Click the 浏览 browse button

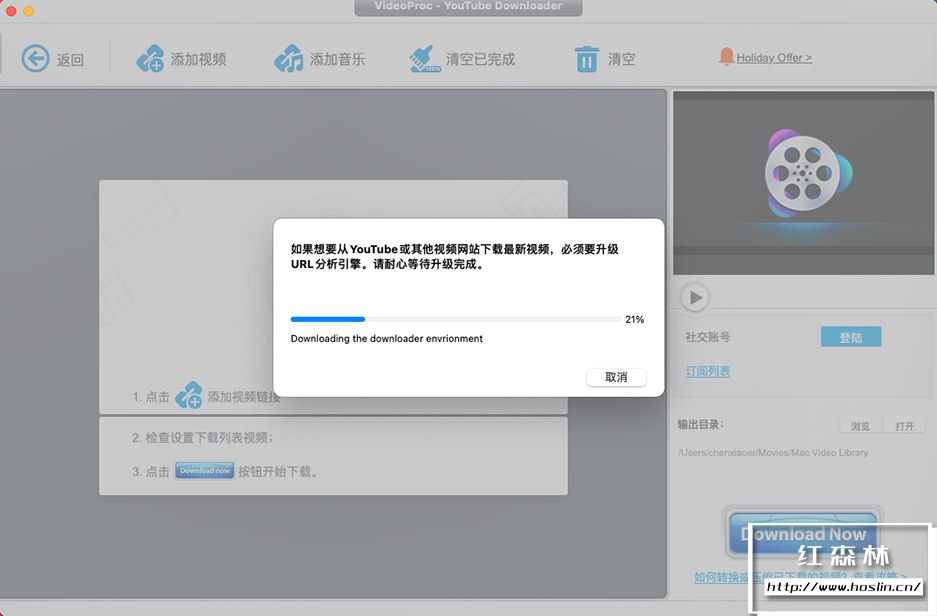(859, 425)
